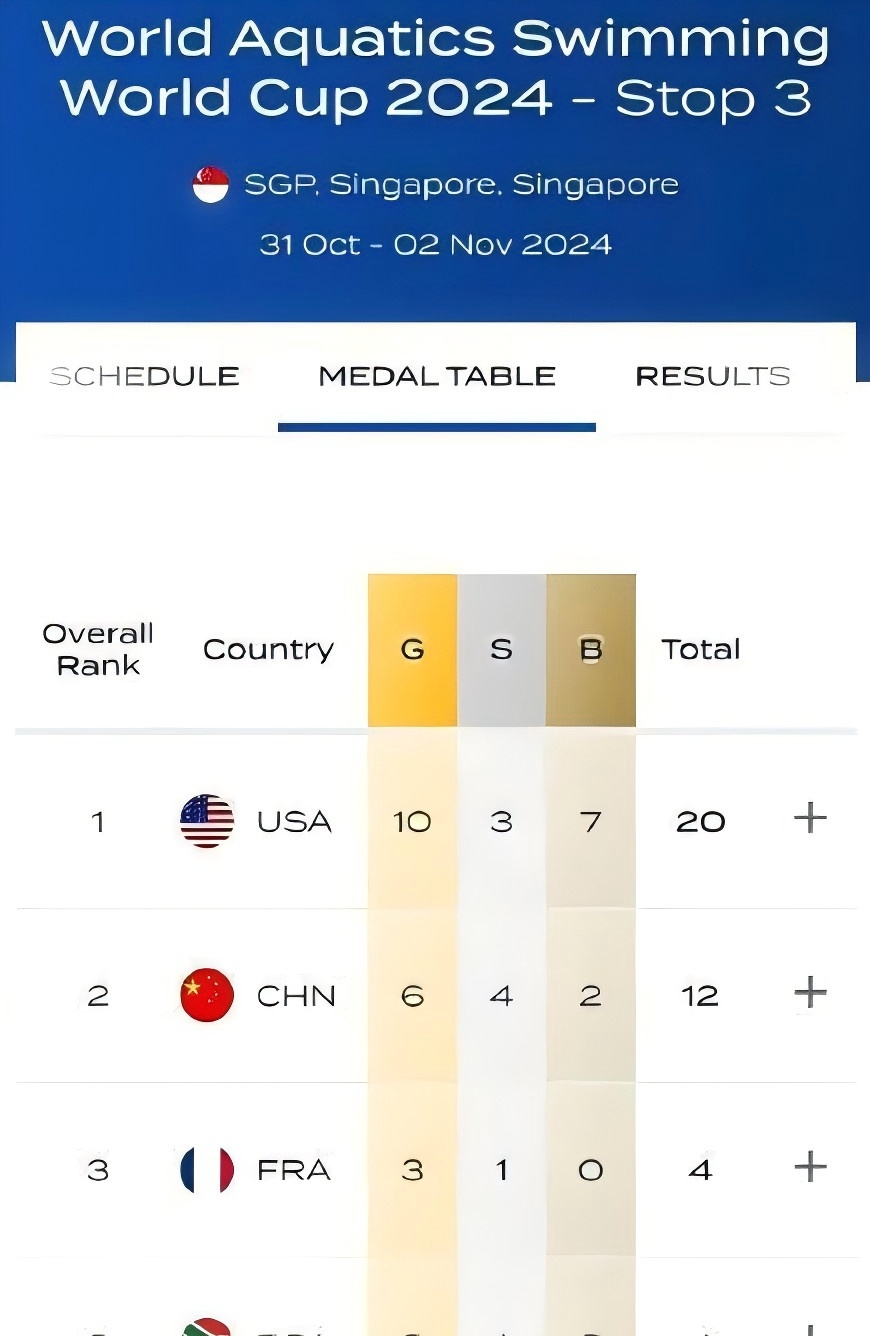Click the China flag icon
The height and width of the screenshot is (1336, 870).
pos(207,995)
